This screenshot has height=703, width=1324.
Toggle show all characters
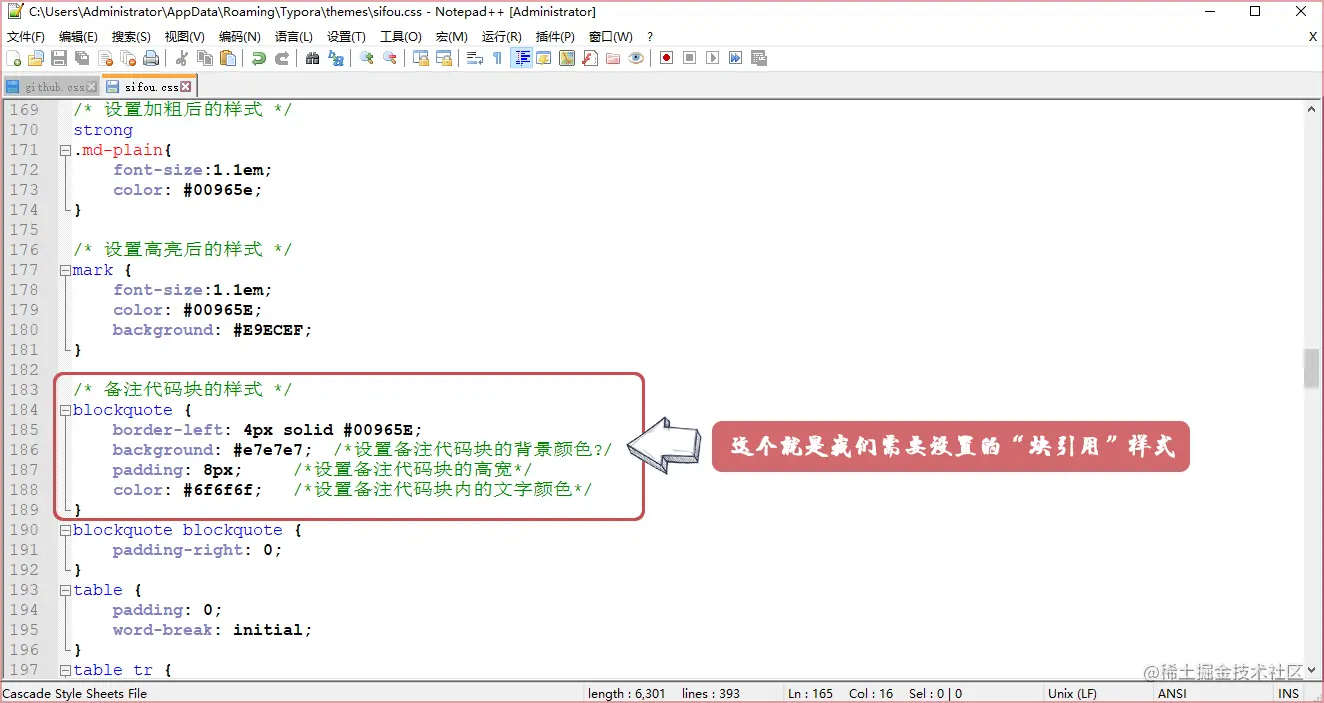(498, 58)
